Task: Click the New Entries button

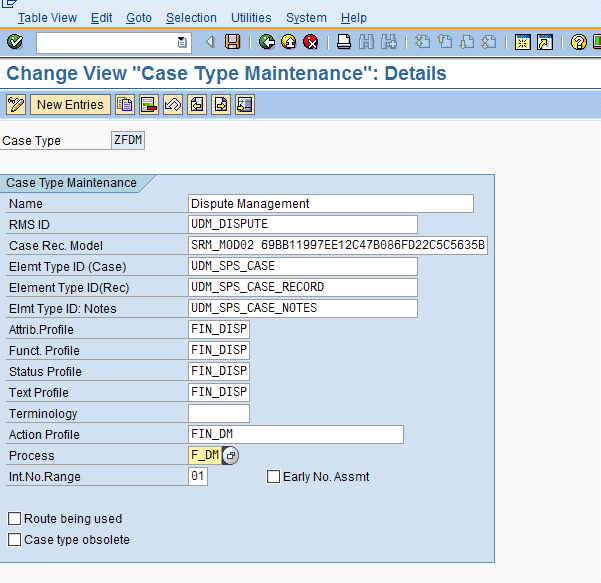Action: [70, 105]
